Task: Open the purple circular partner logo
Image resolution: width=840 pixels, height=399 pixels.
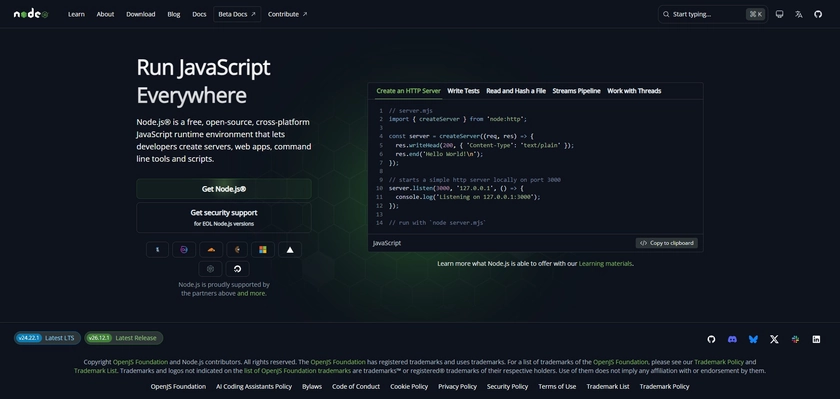Action: [184, 250]
